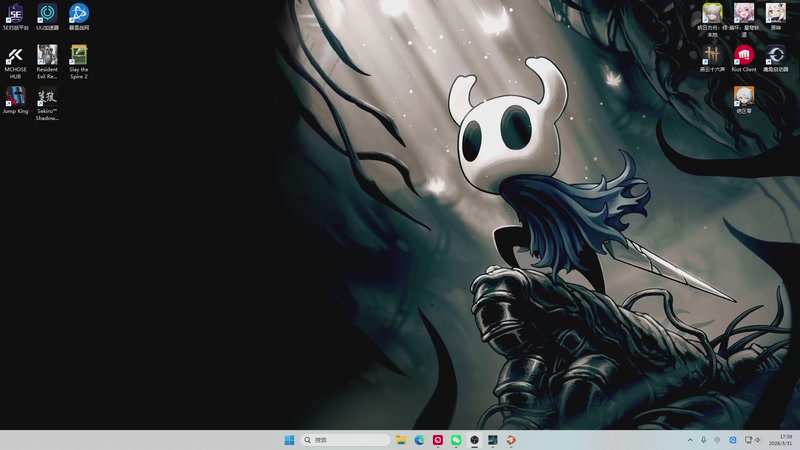
Task: Open the Riot Client shortcut
Action: click(744, 59)
